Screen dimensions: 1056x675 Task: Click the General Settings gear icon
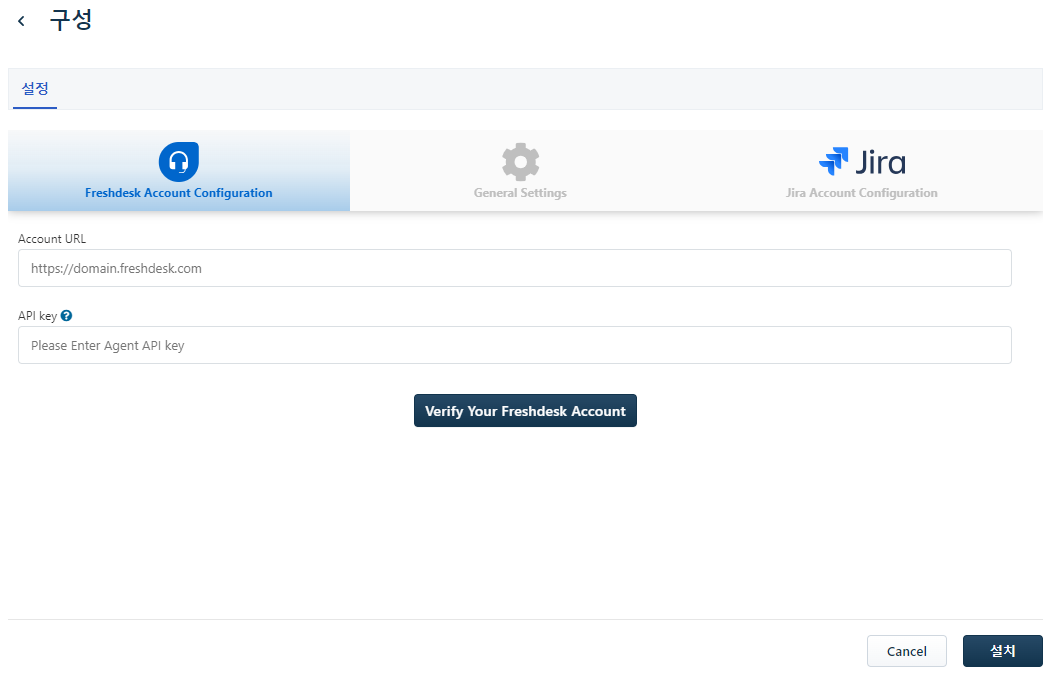tap(521, 162)
